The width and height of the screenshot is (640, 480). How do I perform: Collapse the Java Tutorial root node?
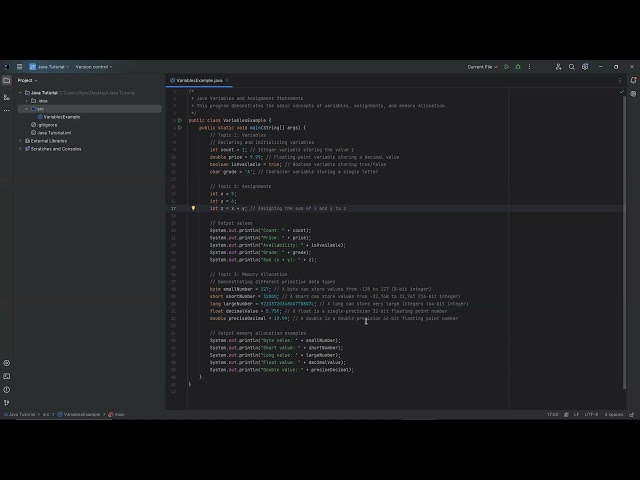pyautogui.click(x=20, y=93)
